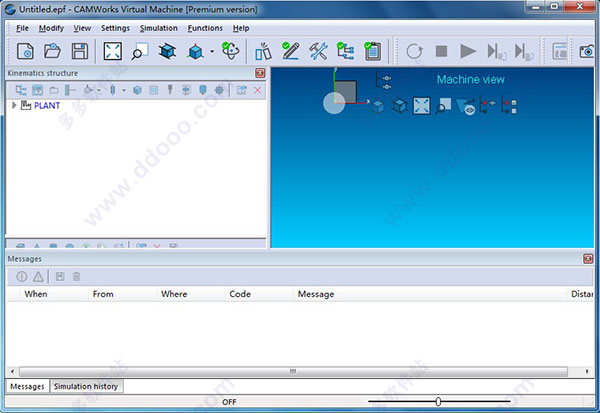The height and width of the screenshot is (413, 600).
Task: Switch to Simulation history tab
Action: pos(86,387)
